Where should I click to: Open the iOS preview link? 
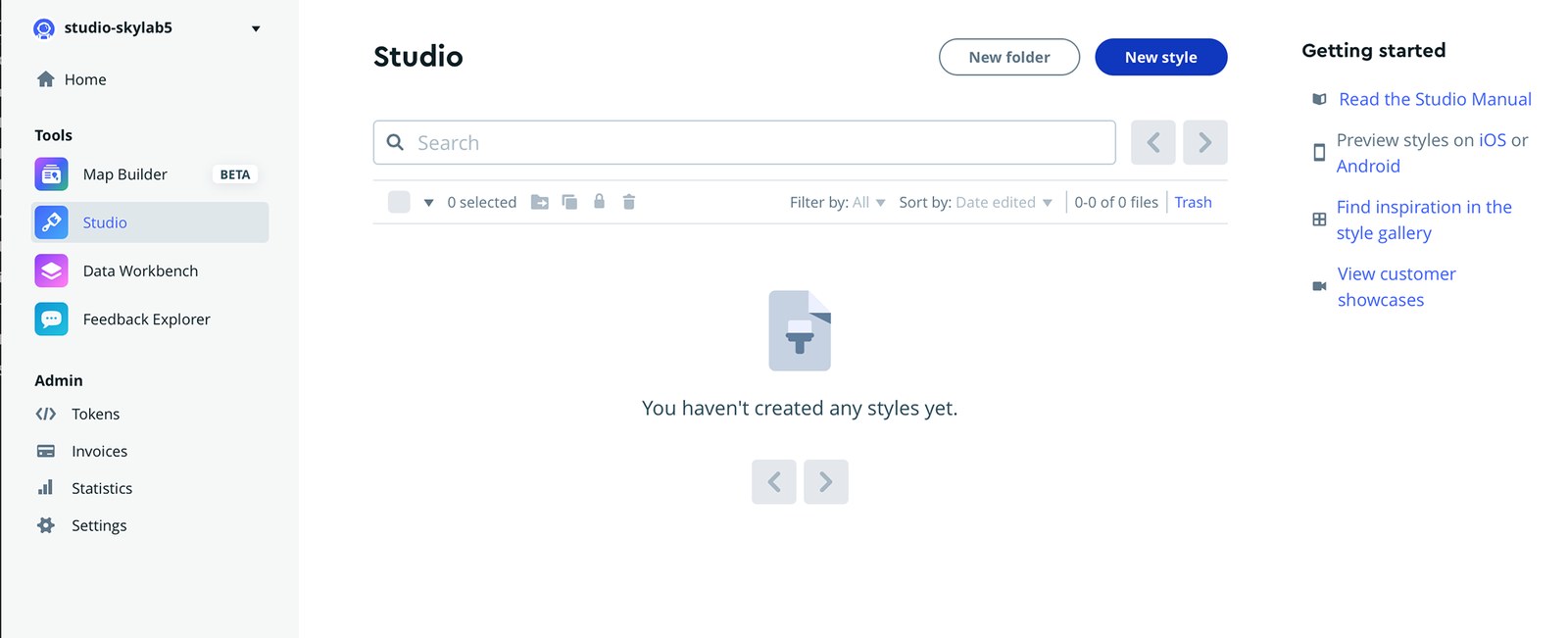(x=1493, y=140)
